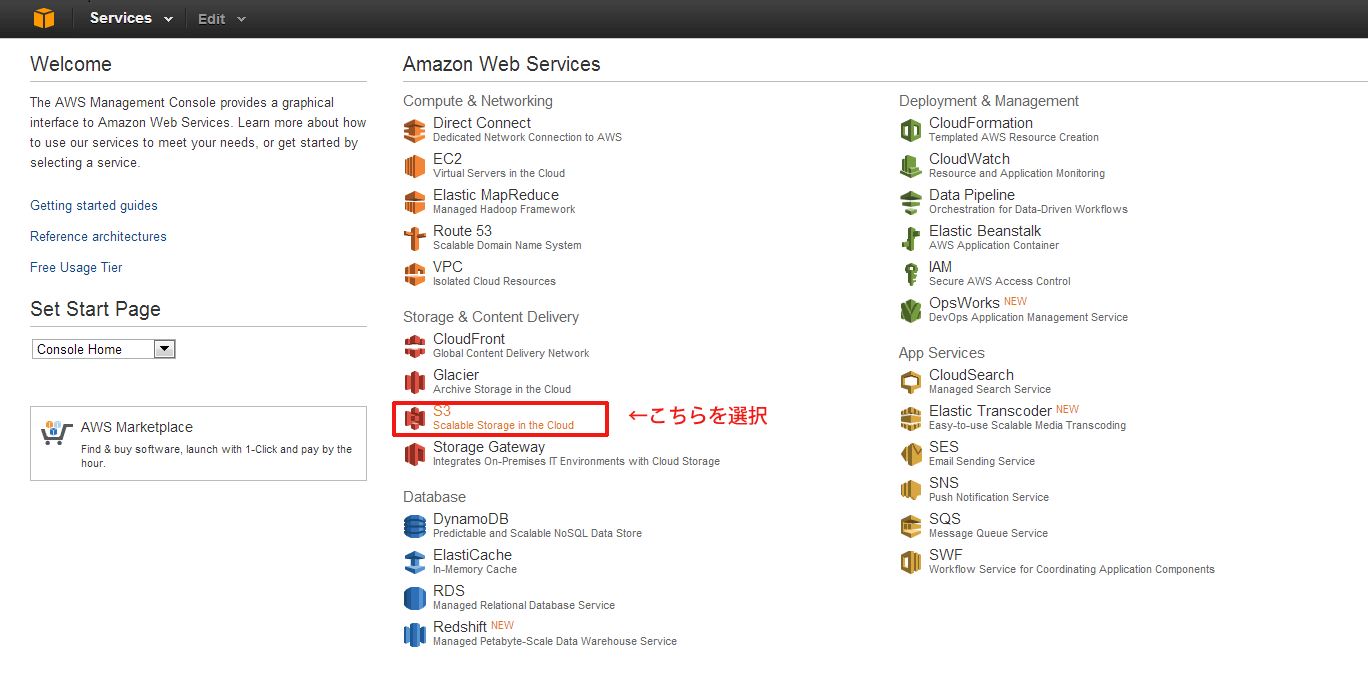Open the Glacier text link

pyautogui.click(x=456, y=375)
